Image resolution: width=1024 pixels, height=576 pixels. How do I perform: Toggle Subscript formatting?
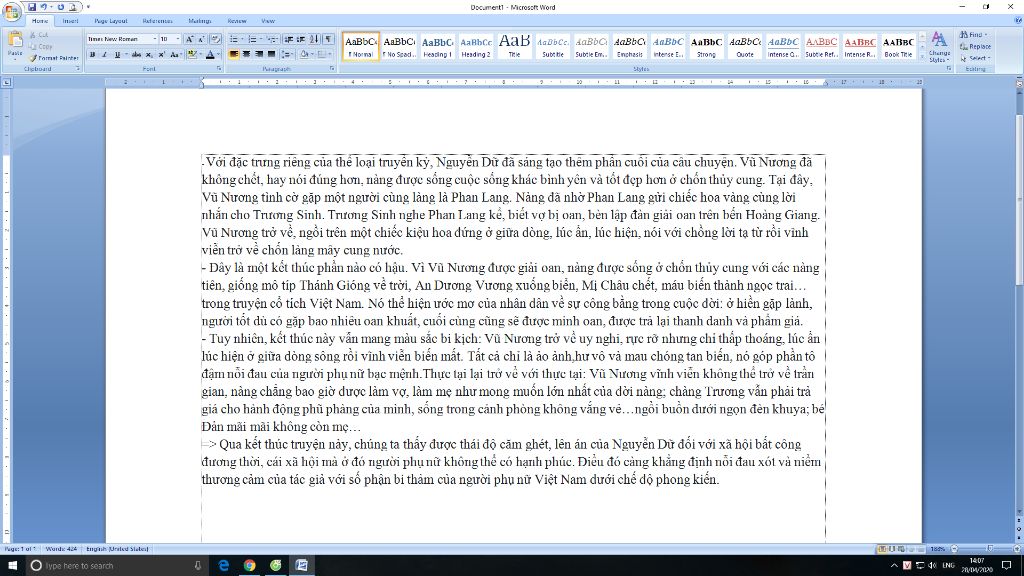pos(149,55)
